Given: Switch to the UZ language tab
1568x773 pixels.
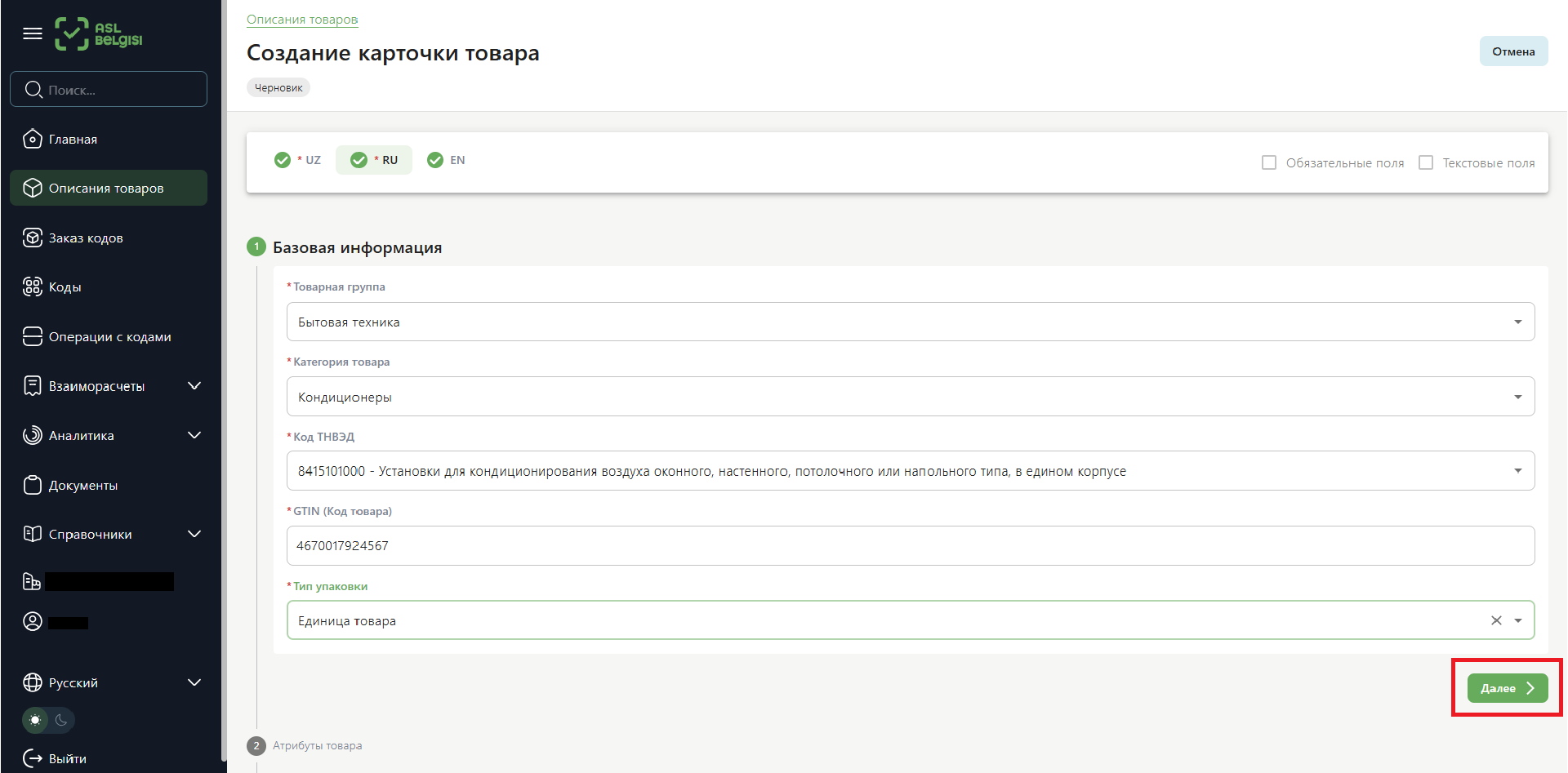Looking at the screenshot, I should click(299, 160).
